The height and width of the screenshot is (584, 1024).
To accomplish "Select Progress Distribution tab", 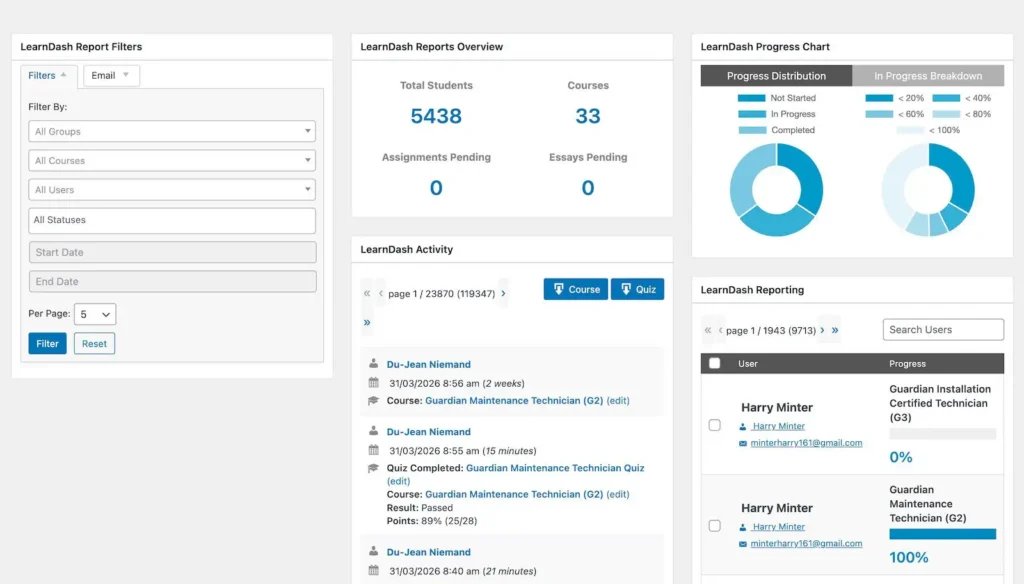I will click(x=776, y=76).
